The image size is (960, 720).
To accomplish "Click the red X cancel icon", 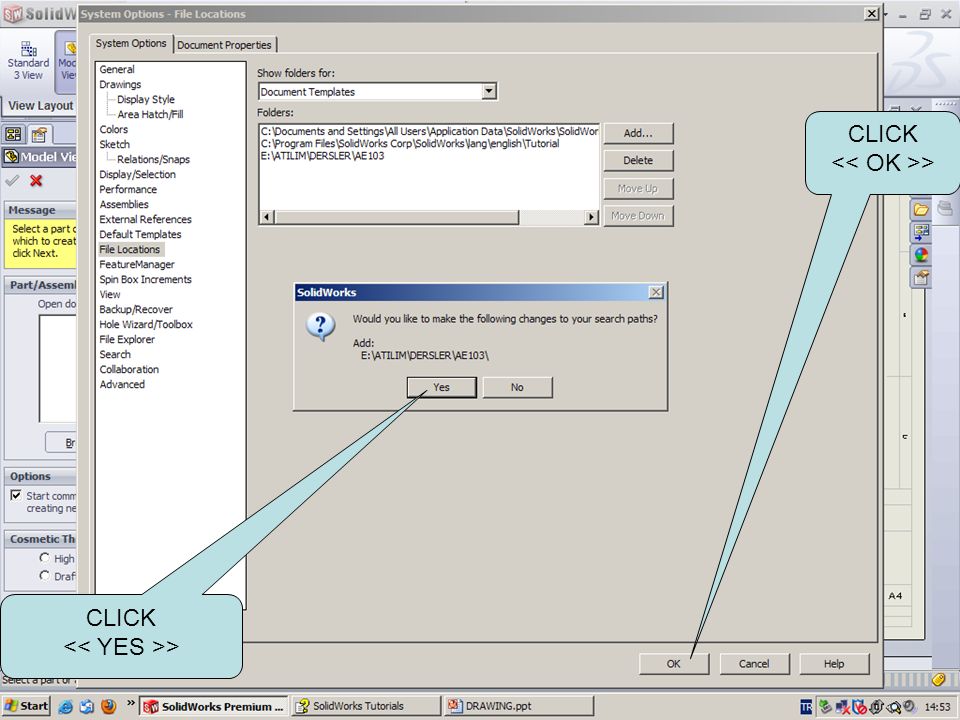I will pyautogui.click(x=36, y=181).
